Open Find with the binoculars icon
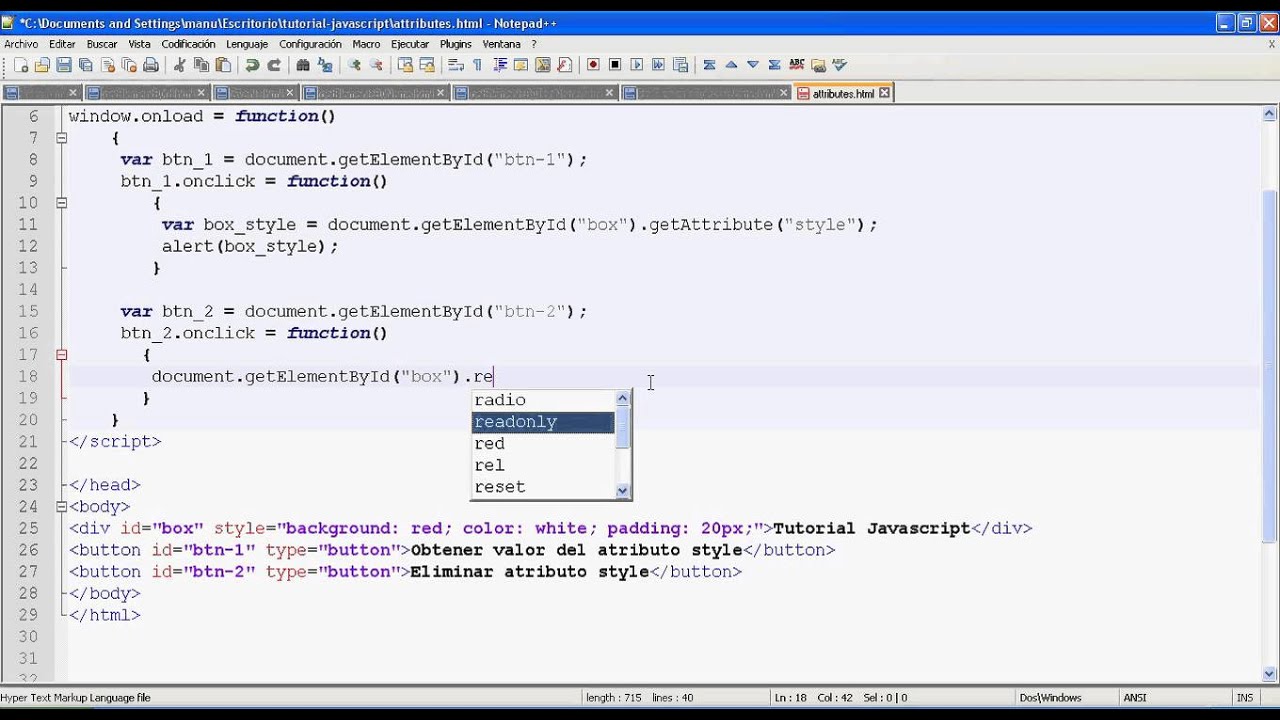 pos(302,65)
